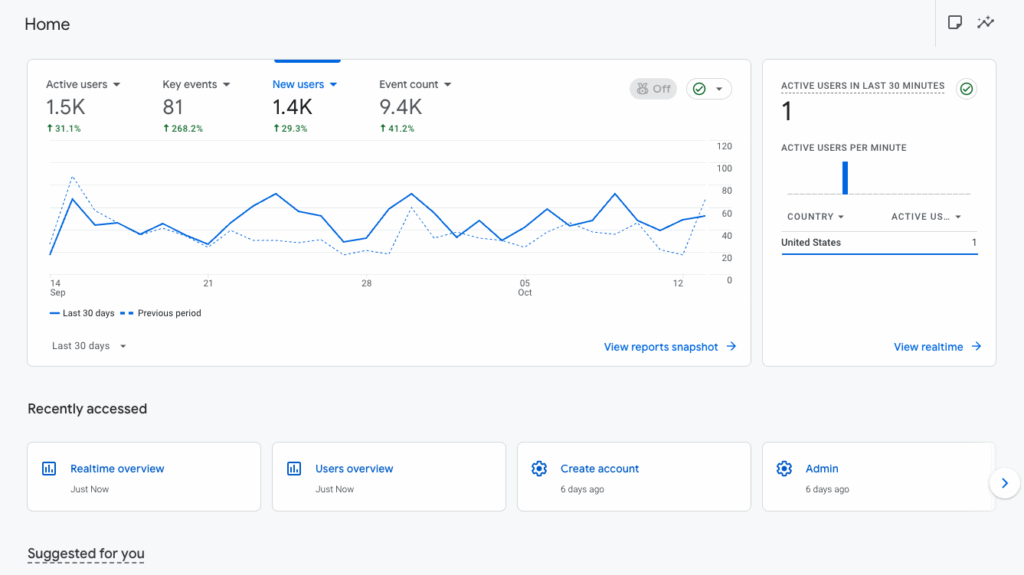The width and height of the screenshot is (1024, 575).
Task: Expand the Last 30 days date range
Action: click(89, 346)
